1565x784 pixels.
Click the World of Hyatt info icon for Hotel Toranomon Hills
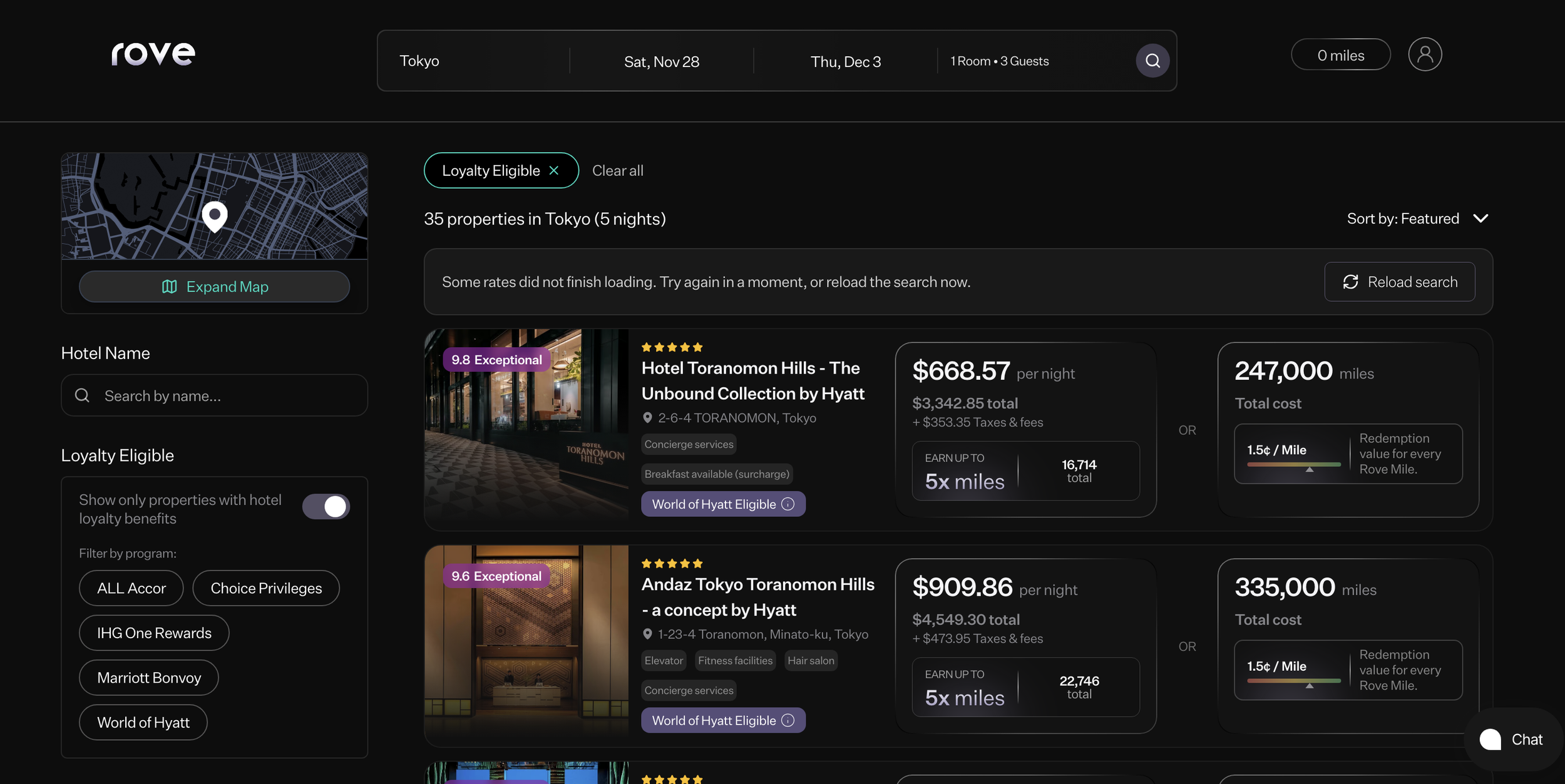[788, 504]
